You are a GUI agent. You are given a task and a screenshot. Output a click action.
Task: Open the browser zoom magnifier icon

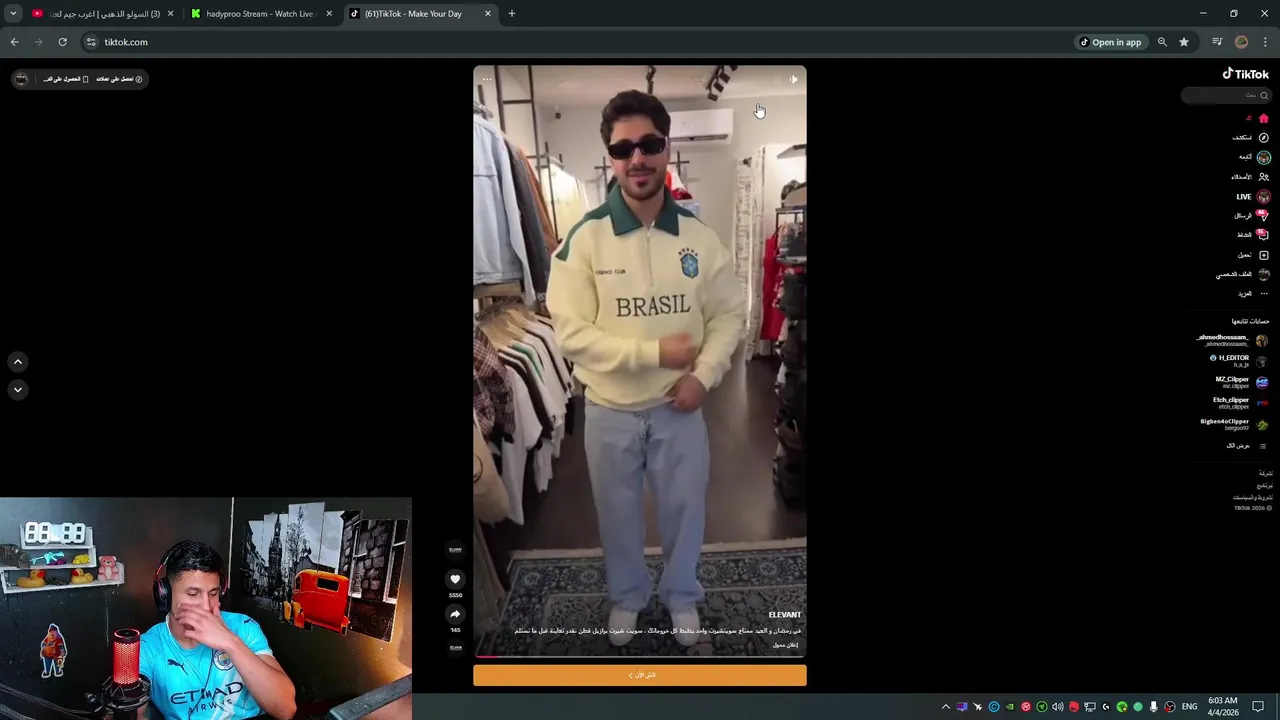pyautogui.click(x=1162, y=42)
